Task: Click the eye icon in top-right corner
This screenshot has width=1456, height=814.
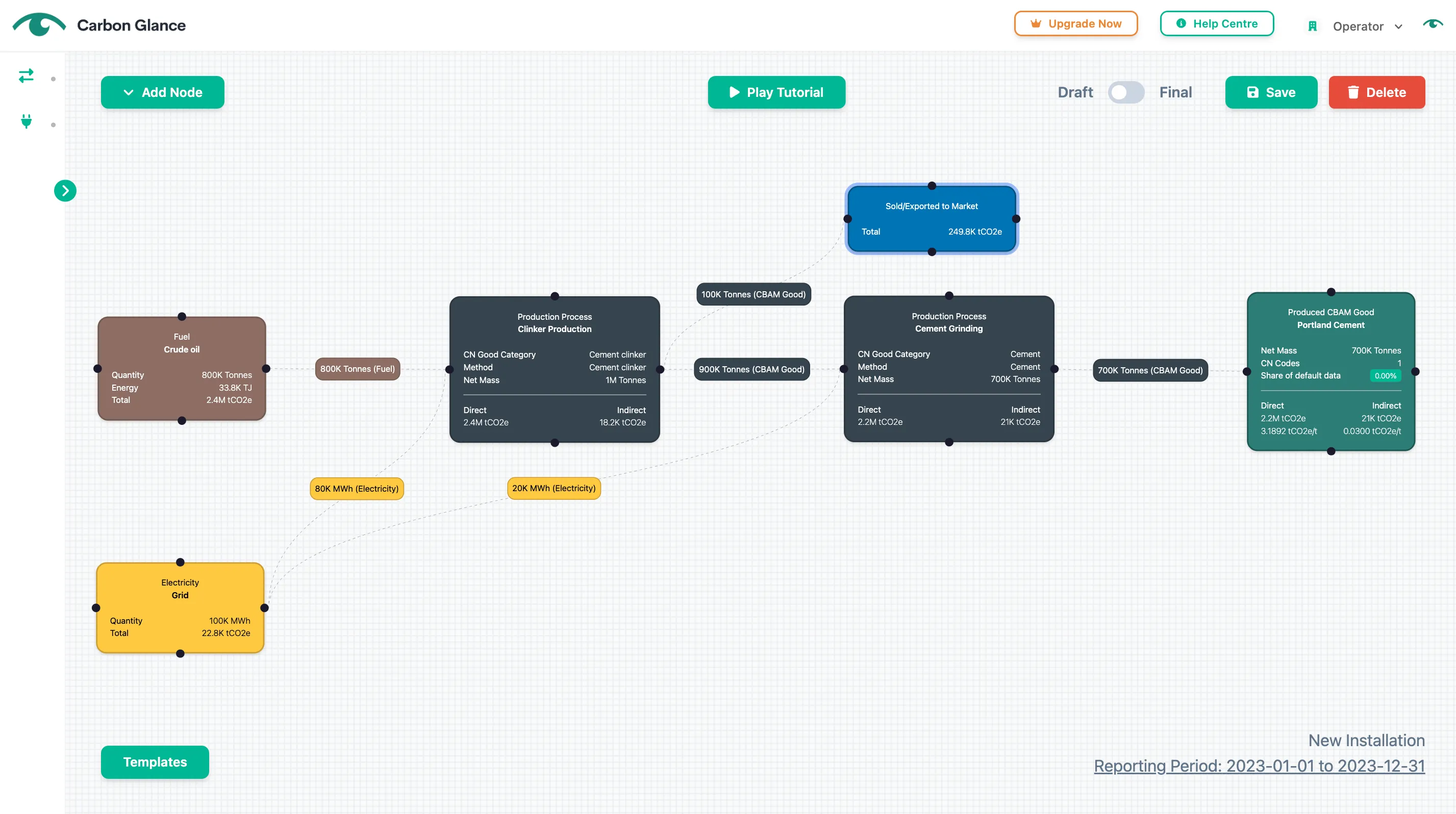Action: pyautogui.click(x=1433, y=24)
